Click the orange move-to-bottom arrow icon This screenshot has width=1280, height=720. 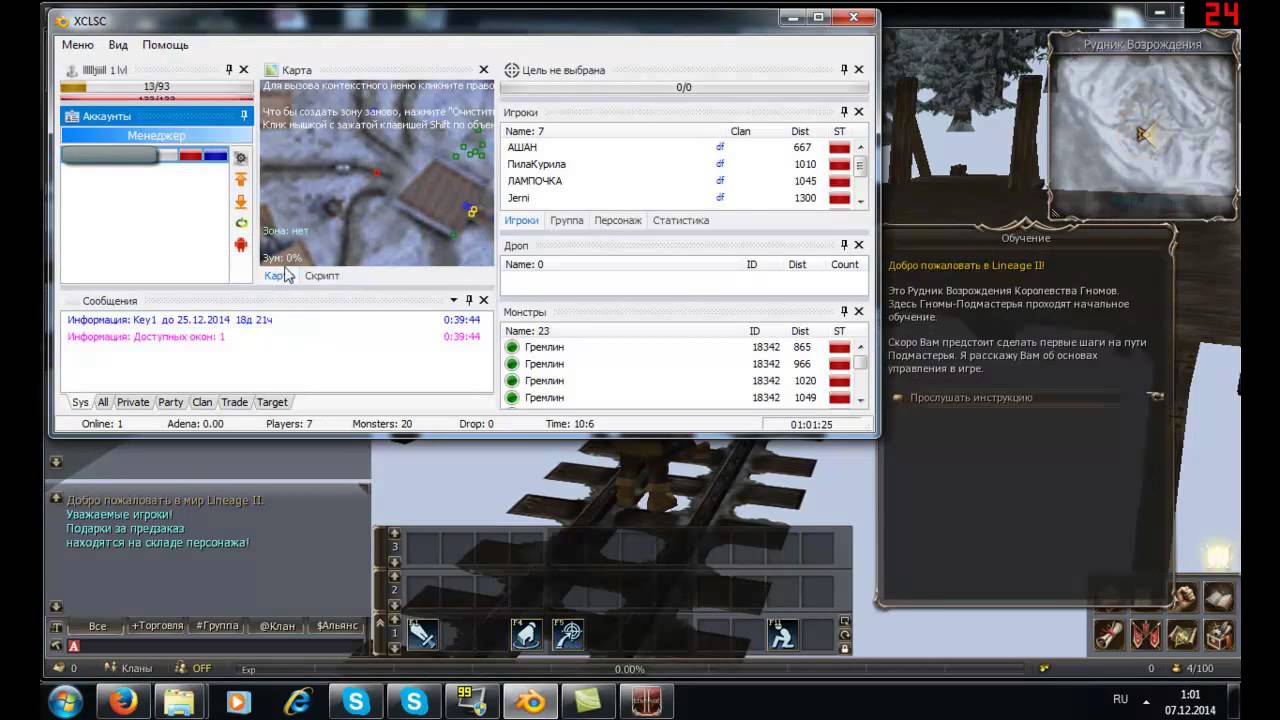tap(240, 201)
